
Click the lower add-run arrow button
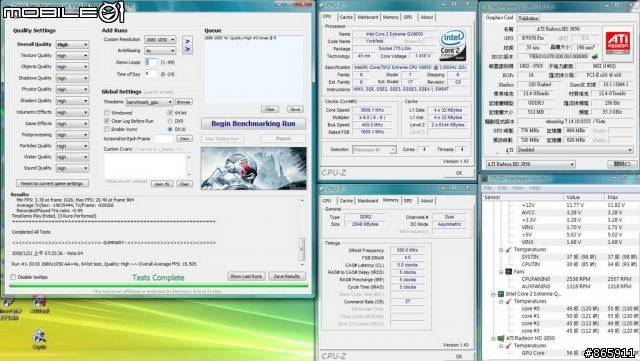[x=187, y=50]
